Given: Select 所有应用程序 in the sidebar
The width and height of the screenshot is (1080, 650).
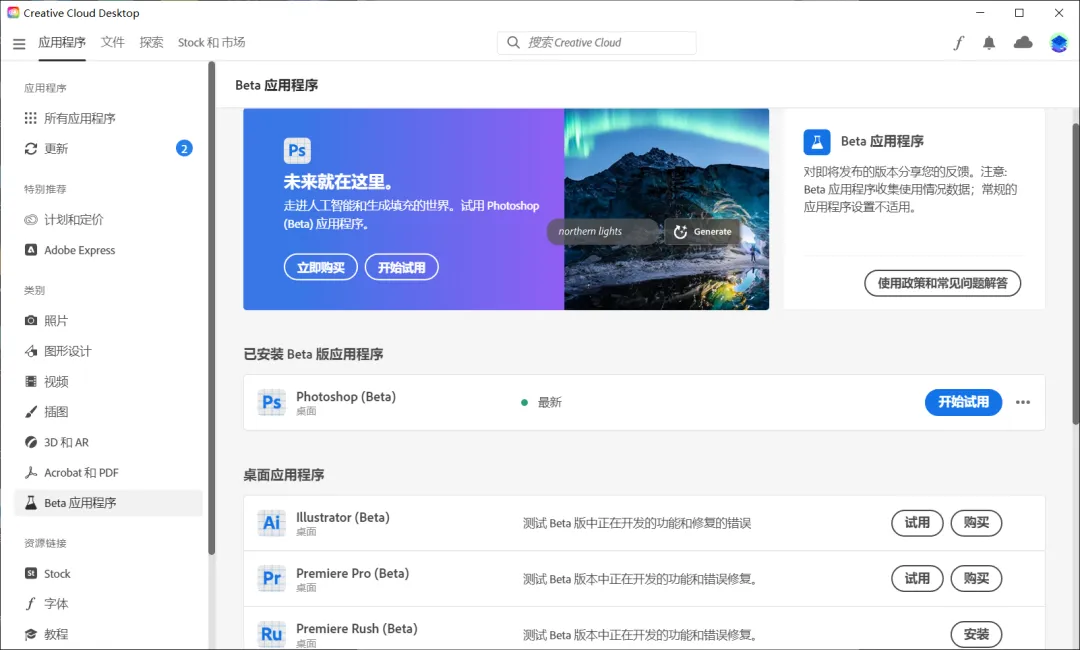Looking at the screenshot, I should pyautogui.click(x=80, y=118).
